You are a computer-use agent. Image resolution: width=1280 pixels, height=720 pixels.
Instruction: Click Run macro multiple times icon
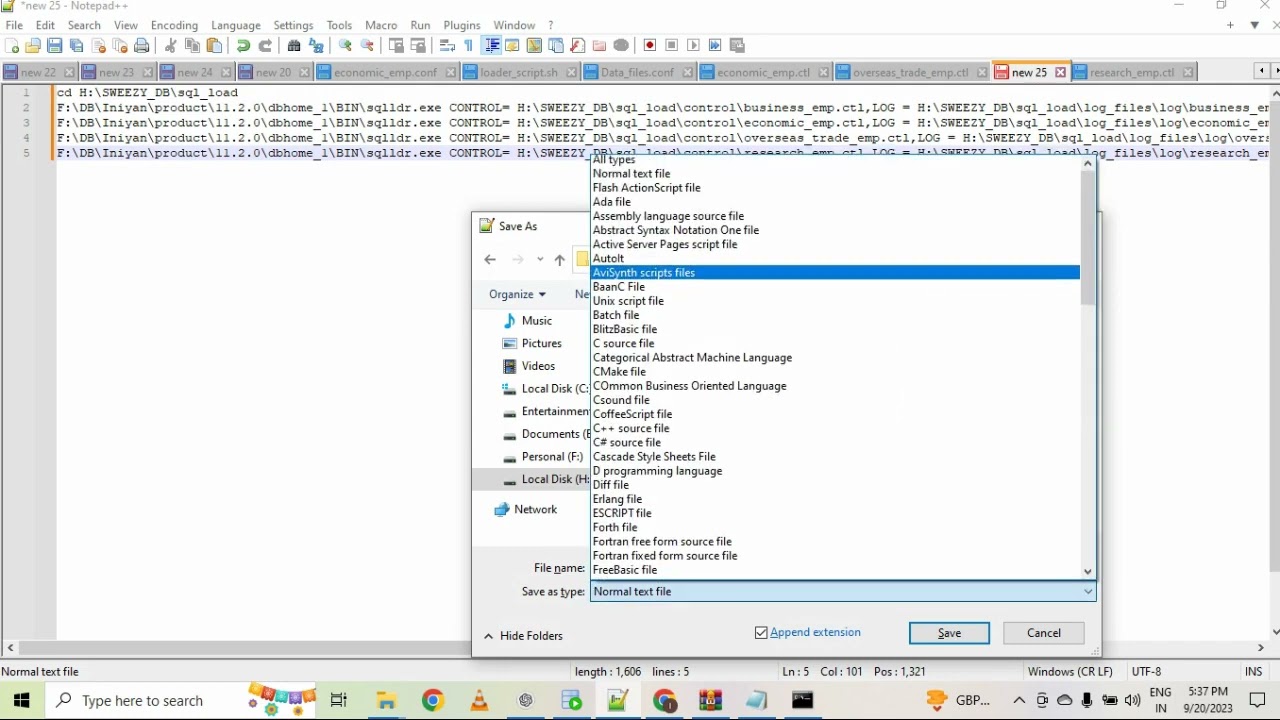(x=715, y=45)
